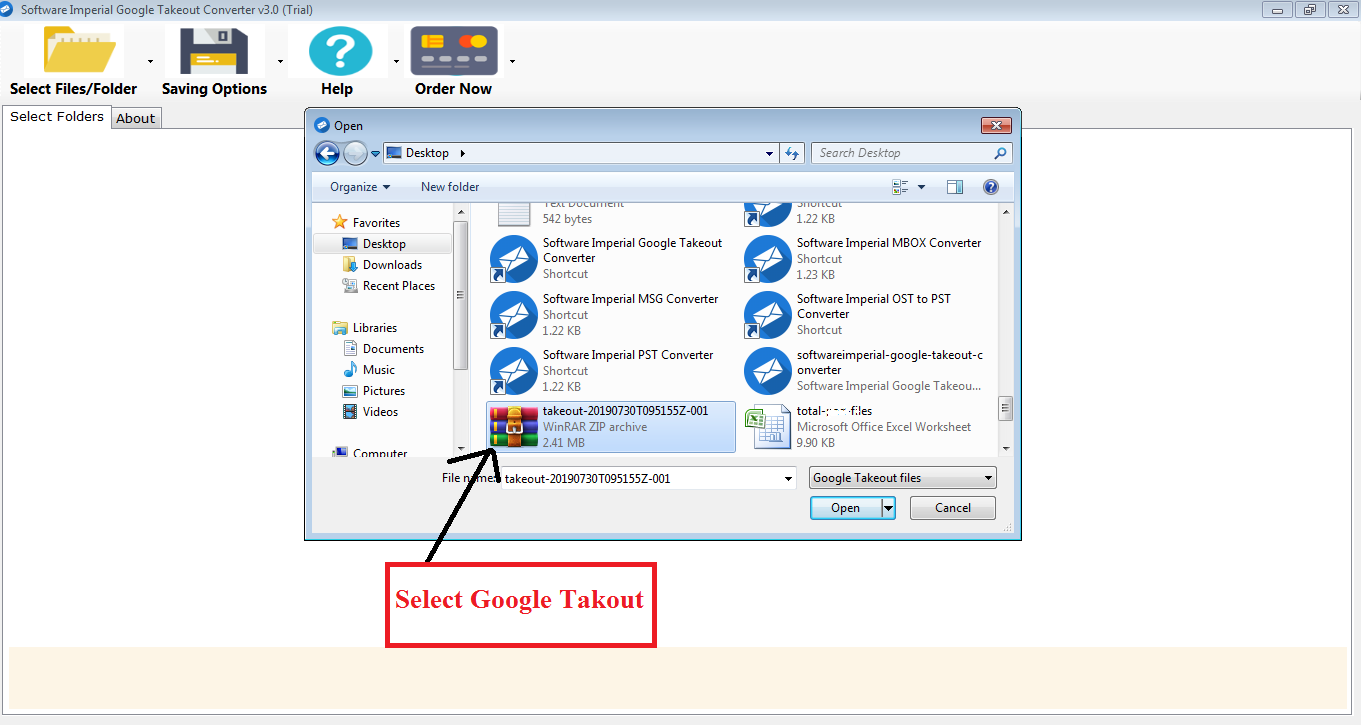Click the Cancel button
The image size is (1361, 725).
[x=953, y=508]
